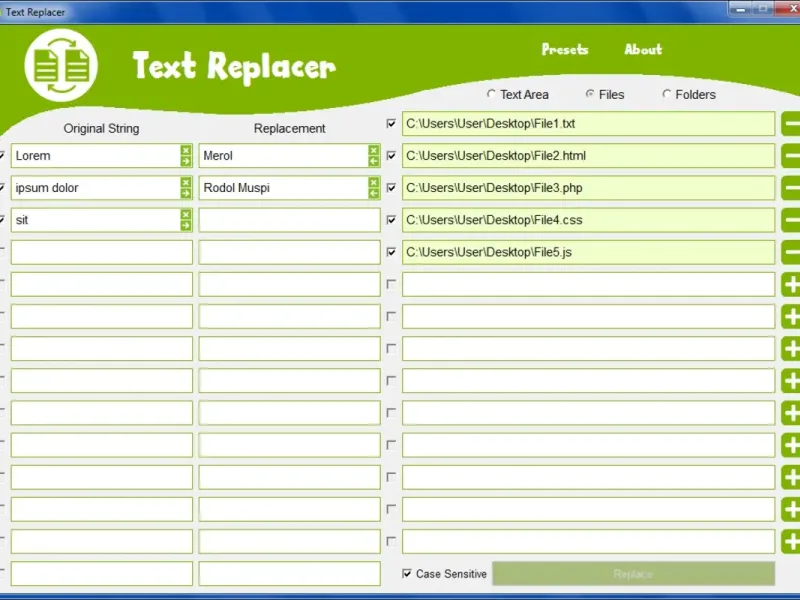
Task: Toggle the Case Sensitive checkbox
Action: tap(407, 573)
